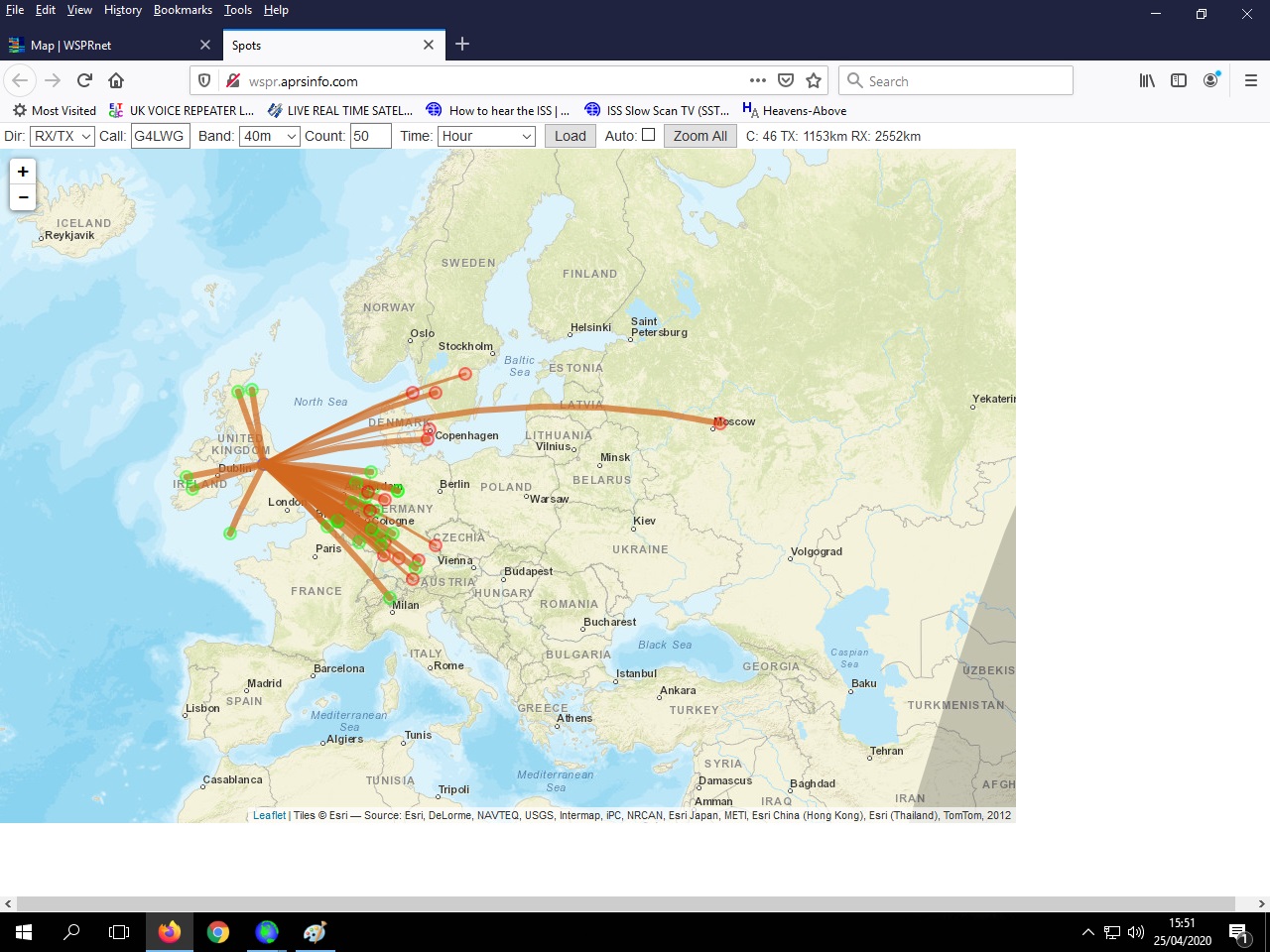The height and width of the screenshot is (952, 1270).
Task: Toggle the sidebar view icon
Action: [x=1179, y=80]
